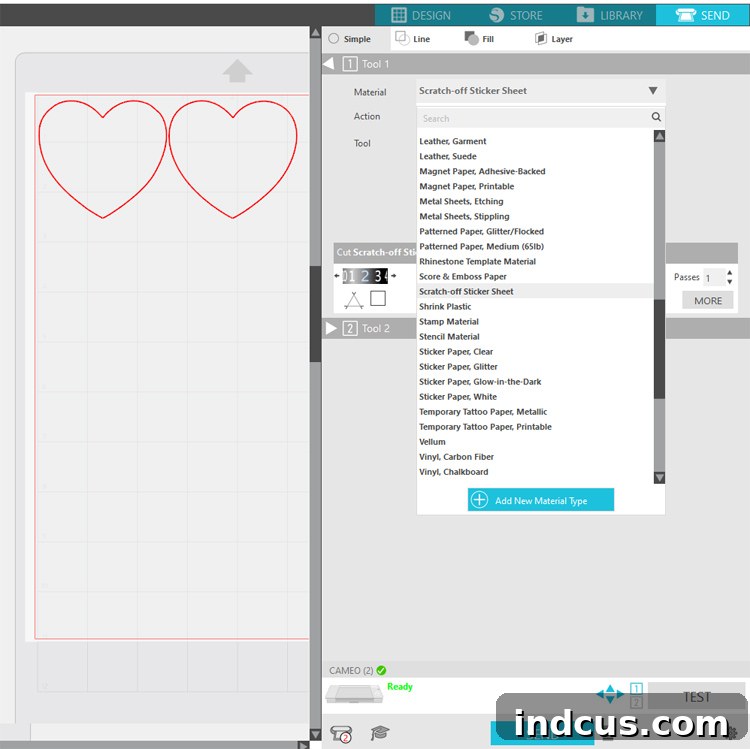Open the LIBRARY tab
This screenshot has width=750, height=749.
(609, 15)
